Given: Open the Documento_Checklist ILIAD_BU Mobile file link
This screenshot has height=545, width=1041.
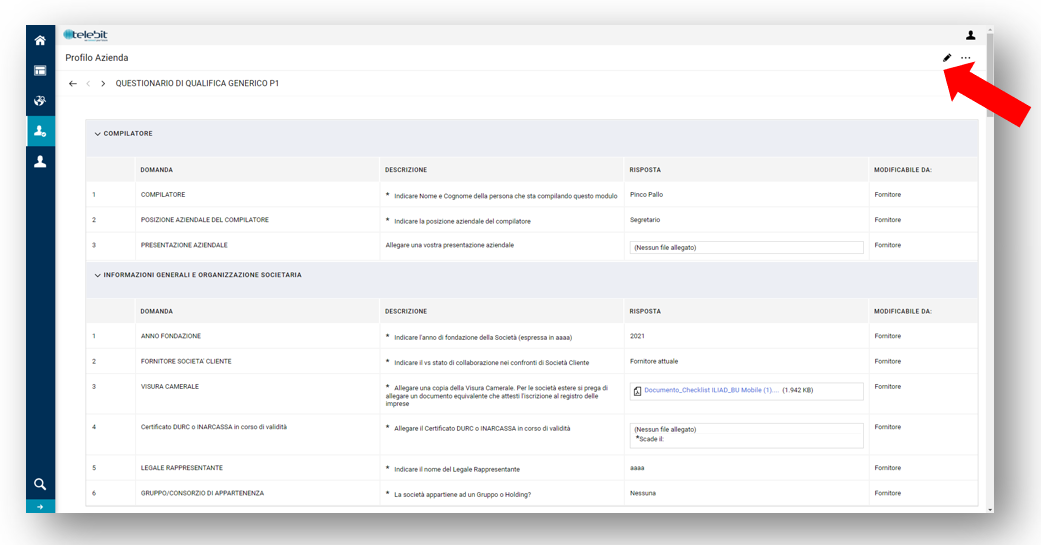Looking at the screenshot, I should pos(710,390).
